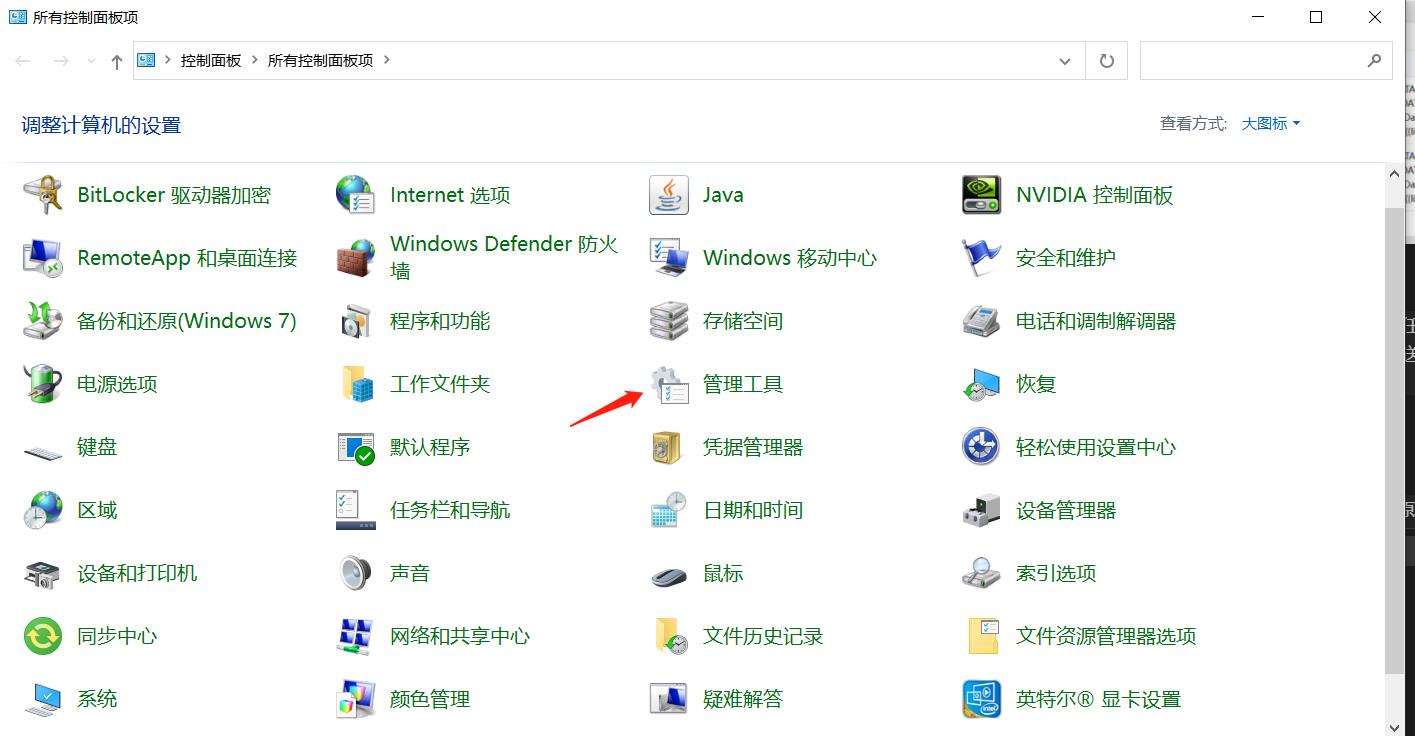This screenshot has height=736, width=1415.
Task: Open the 管理工具 gear icon
Action: (669, 384)
